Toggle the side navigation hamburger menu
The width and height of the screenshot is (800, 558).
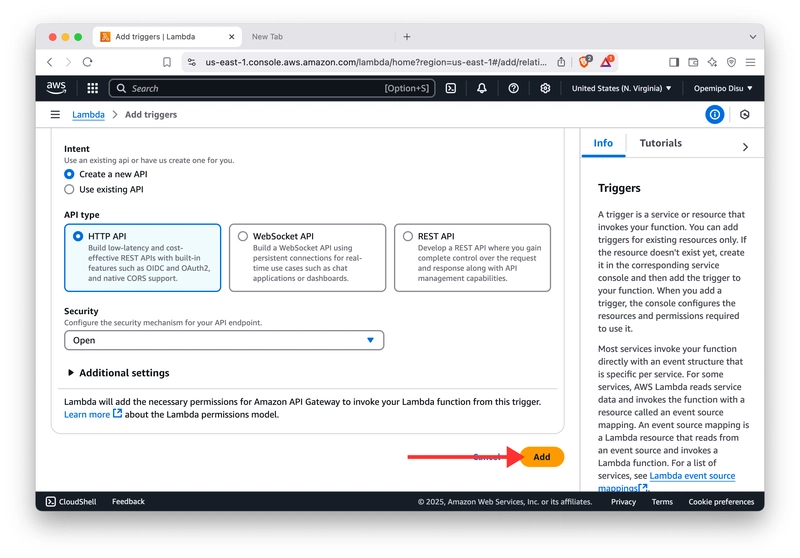click(55, 115)
